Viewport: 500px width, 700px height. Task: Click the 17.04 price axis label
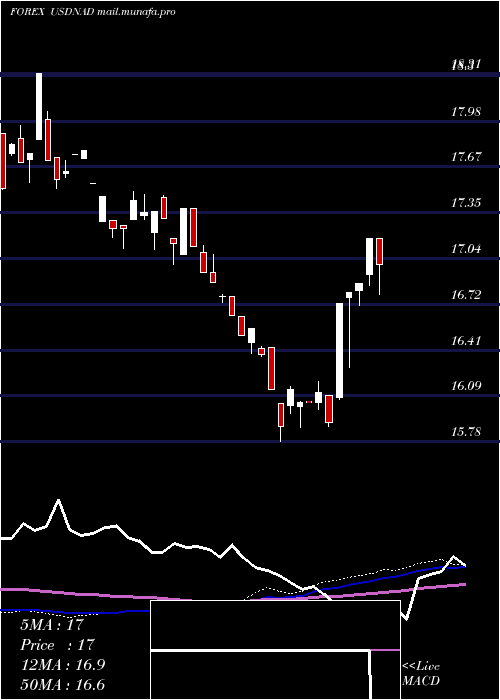(466, 249)
